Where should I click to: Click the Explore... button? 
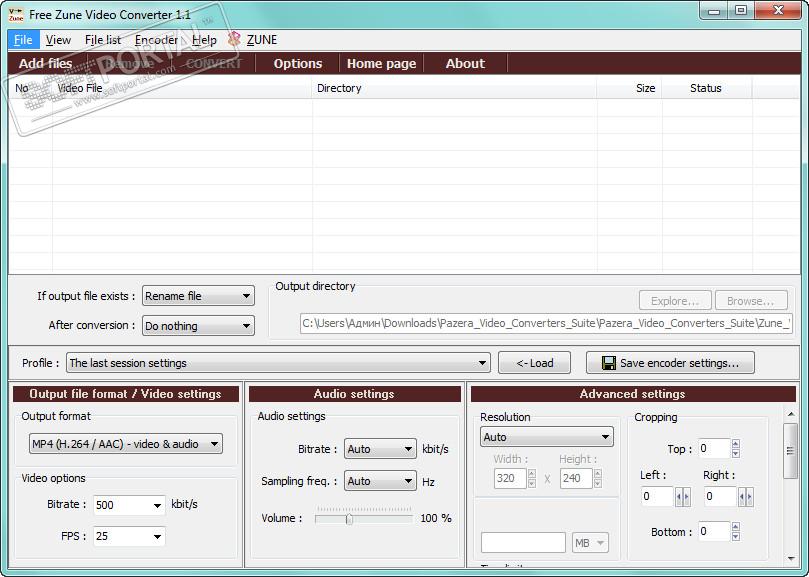(675, 300)
